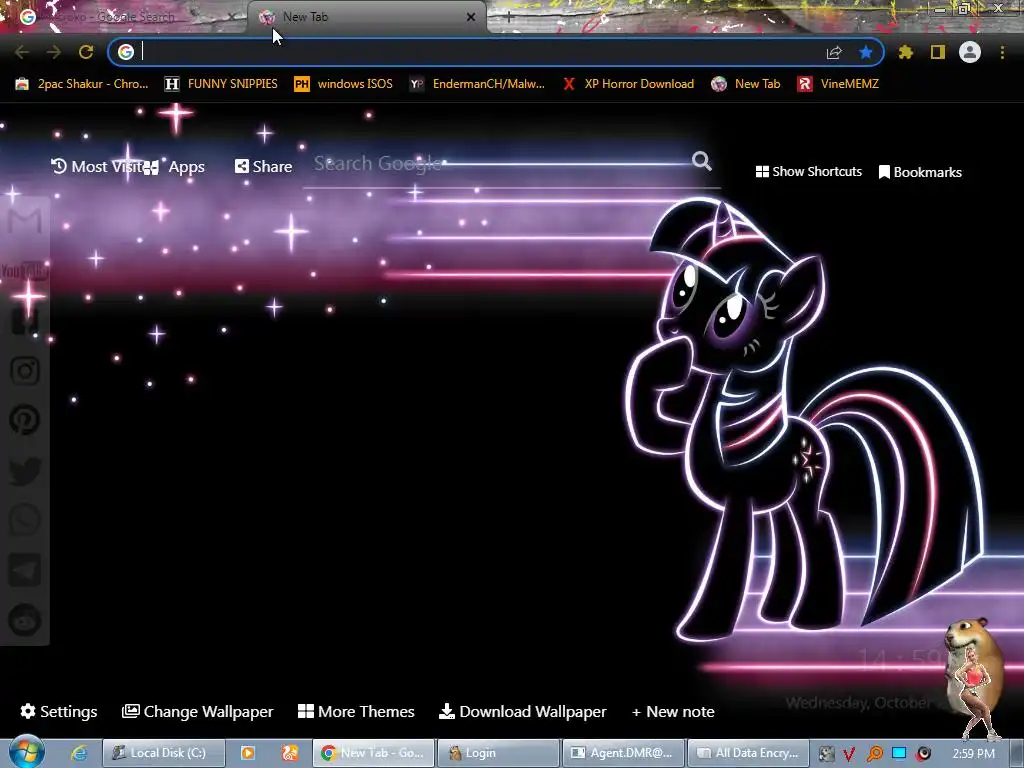Open the Reddit sidebar shortcut
This screenshot has height=768, width=1024.
pyautogui.click(x=25, y=620)
